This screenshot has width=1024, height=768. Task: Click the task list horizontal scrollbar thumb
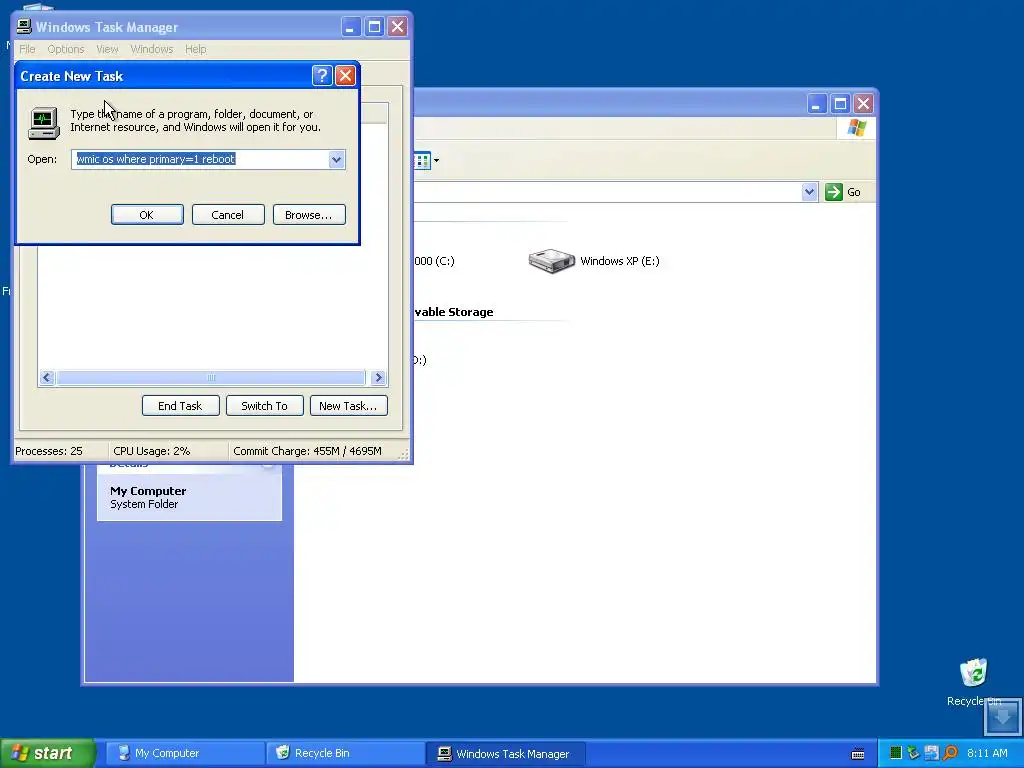(211, 377)
